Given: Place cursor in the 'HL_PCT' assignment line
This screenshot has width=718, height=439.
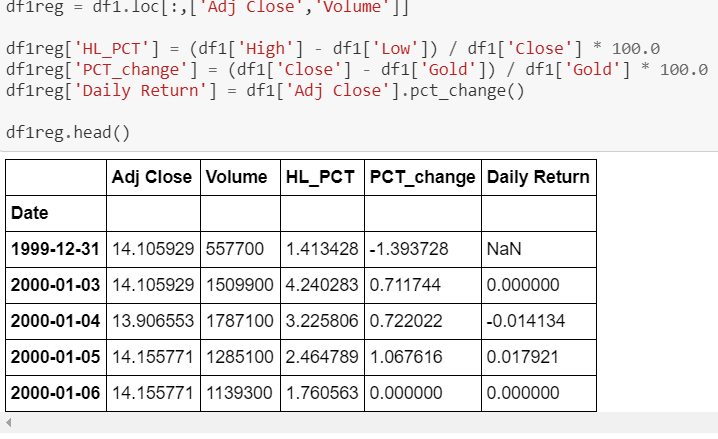Looking at the screenshot, I should 332,49.
